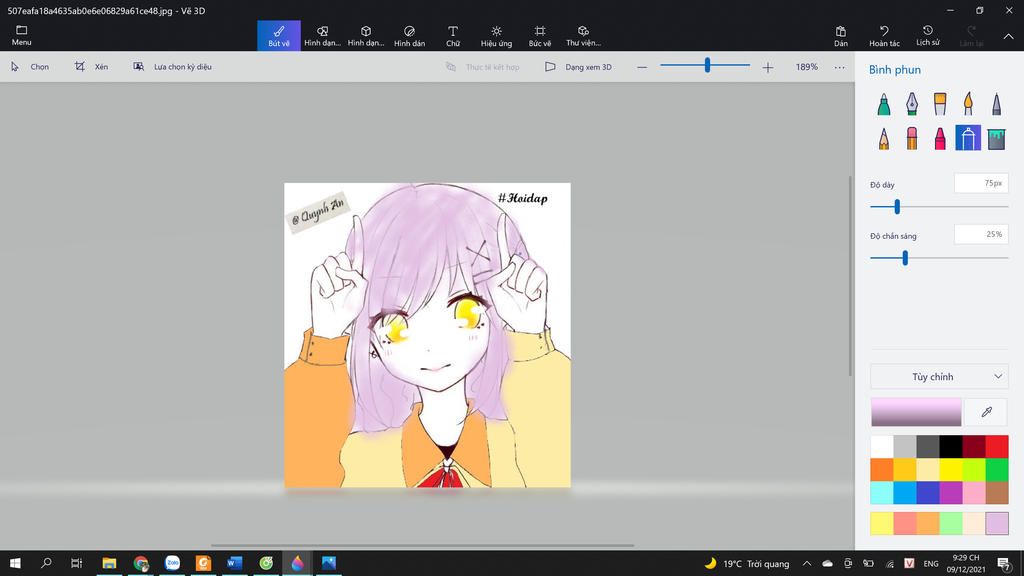1024x576 pixels.
Task: Open the Windows Start menu
Action: 15,563
